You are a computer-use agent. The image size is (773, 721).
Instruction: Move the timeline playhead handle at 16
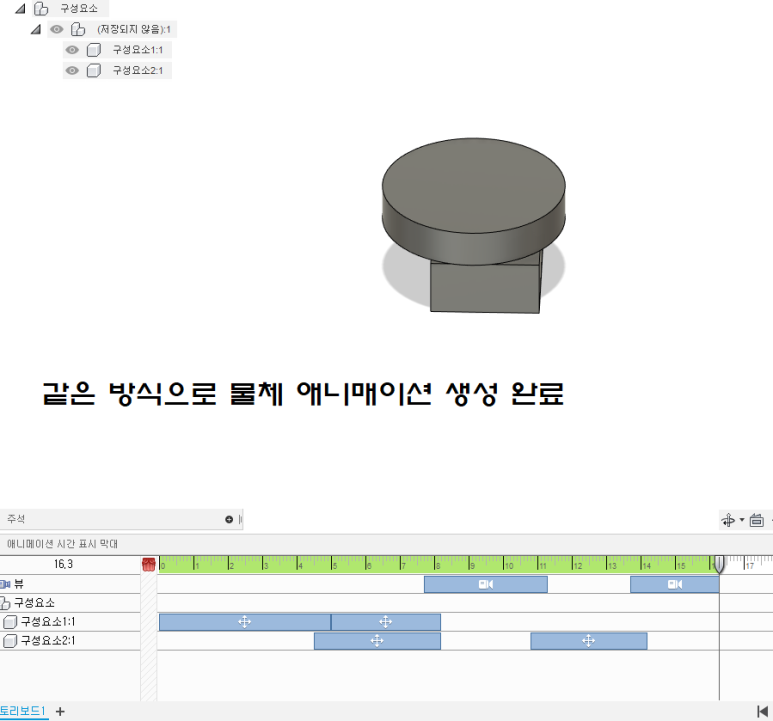[719, 564]
